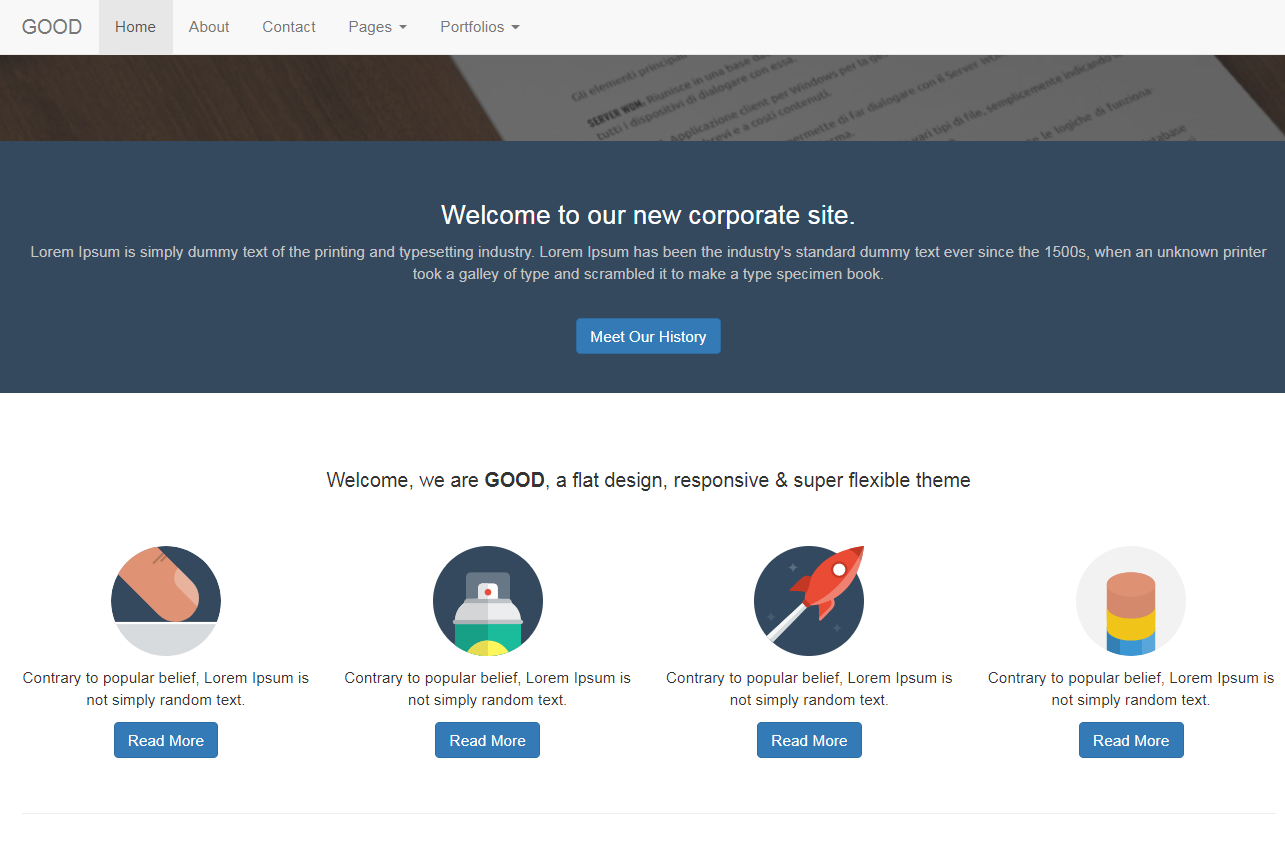The height and width of the screenshot is (850, 1285).
Task: Expand the Portfolios dropdown in navbar
Action: click(x=479, y=27)
